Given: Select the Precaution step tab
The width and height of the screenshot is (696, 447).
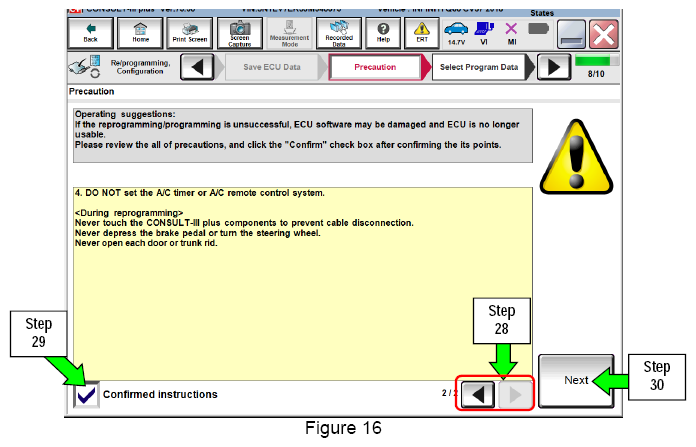Looking at the screenshot, I should (x=375, y=67).
